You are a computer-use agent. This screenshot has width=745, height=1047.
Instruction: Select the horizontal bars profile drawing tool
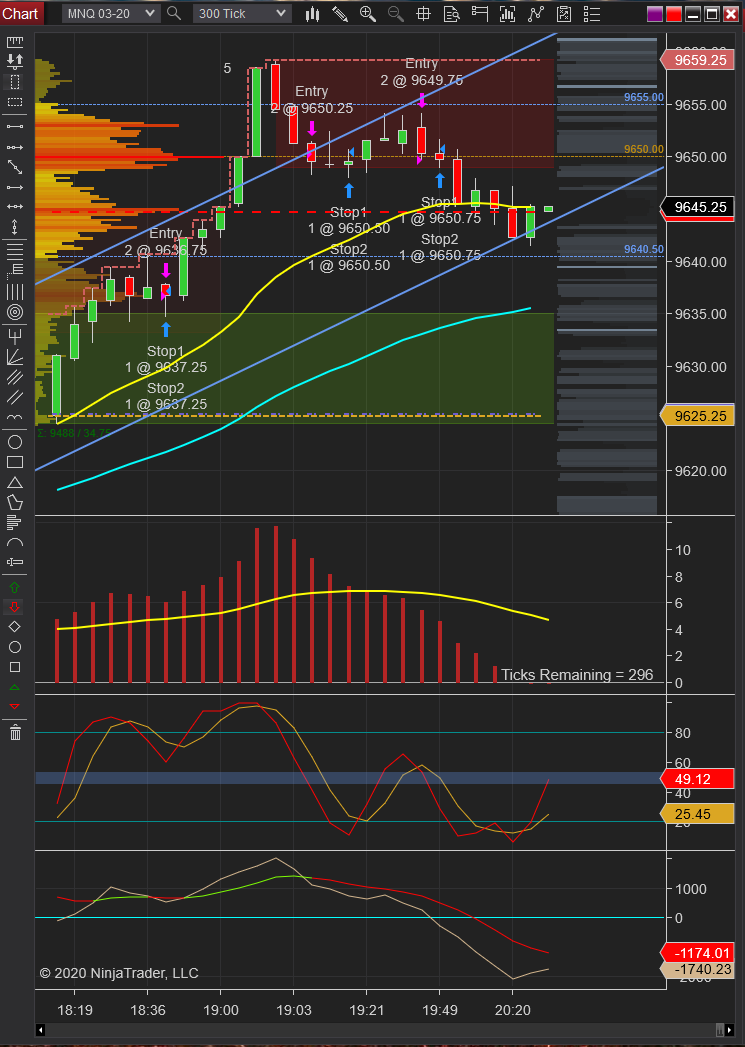click(15, 522)
